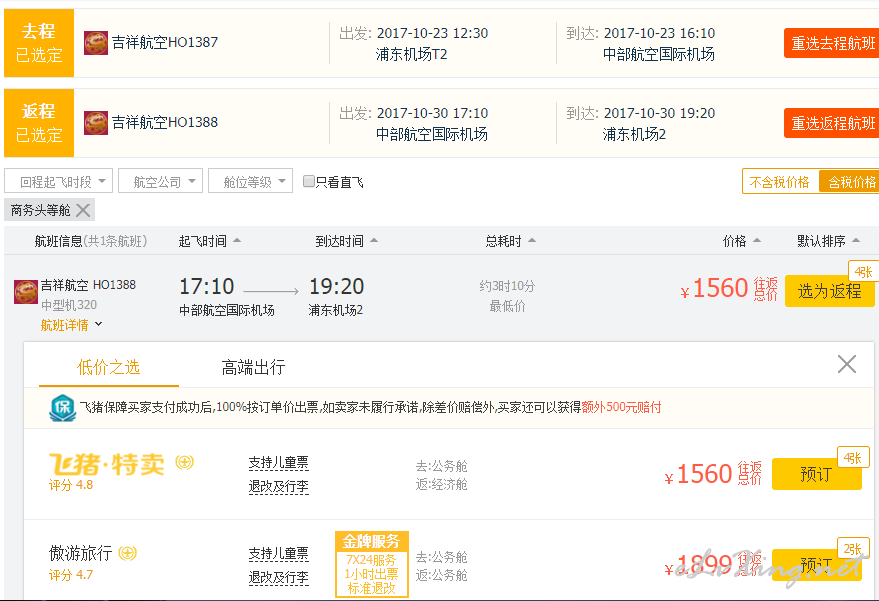879x601 pixels.
Task: Click the 飞猪·特卖 seller logo
Action: 107,464
